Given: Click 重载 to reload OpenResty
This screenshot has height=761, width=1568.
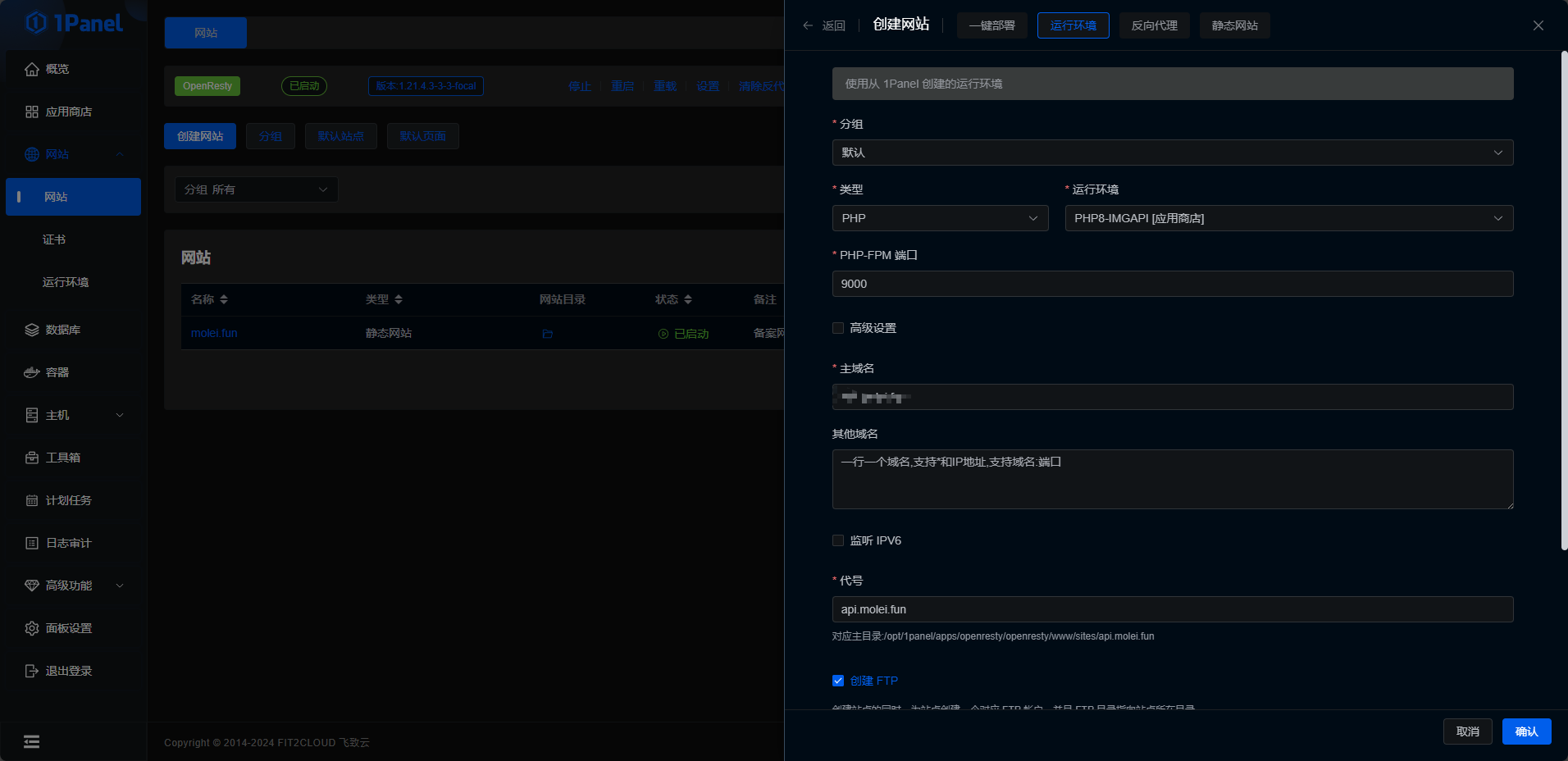Looking at the screenshot, I should click(x=665, y=86).
